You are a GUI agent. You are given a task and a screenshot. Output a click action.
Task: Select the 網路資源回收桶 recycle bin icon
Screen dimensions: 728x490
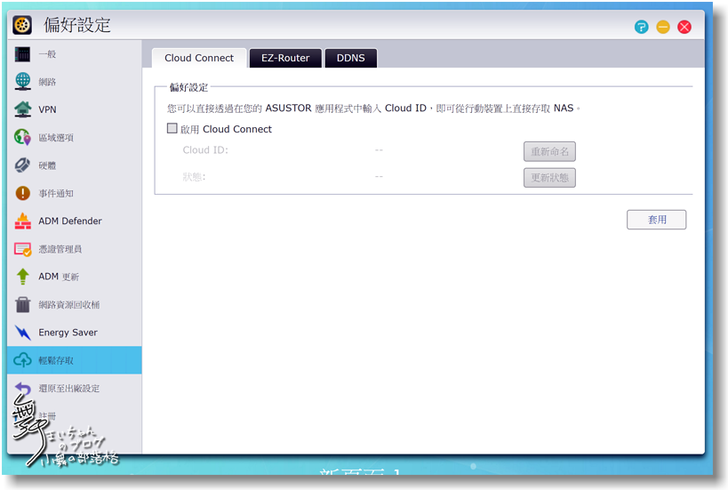pos(22,305)
